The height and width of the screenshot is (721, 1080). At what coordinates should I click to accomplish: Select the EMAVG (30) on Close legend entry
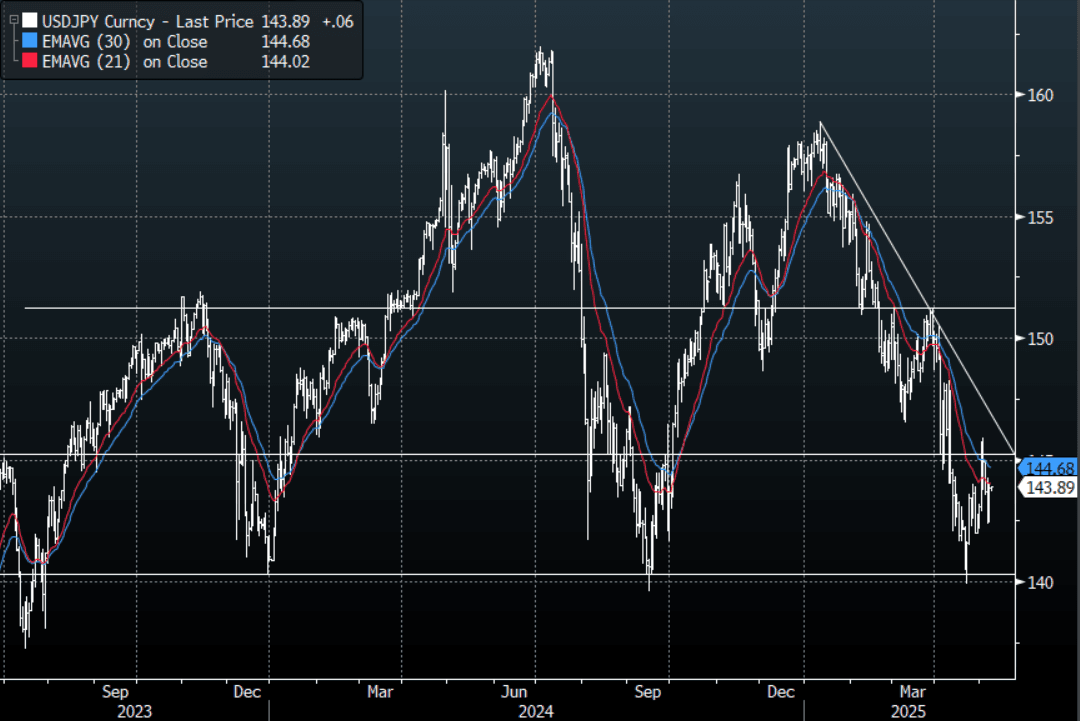[124, 42]
